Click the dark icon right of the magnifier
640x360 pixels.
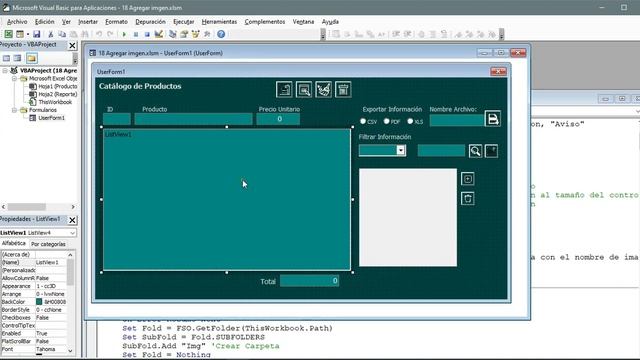pyautogui.click(x=491, y=151)
